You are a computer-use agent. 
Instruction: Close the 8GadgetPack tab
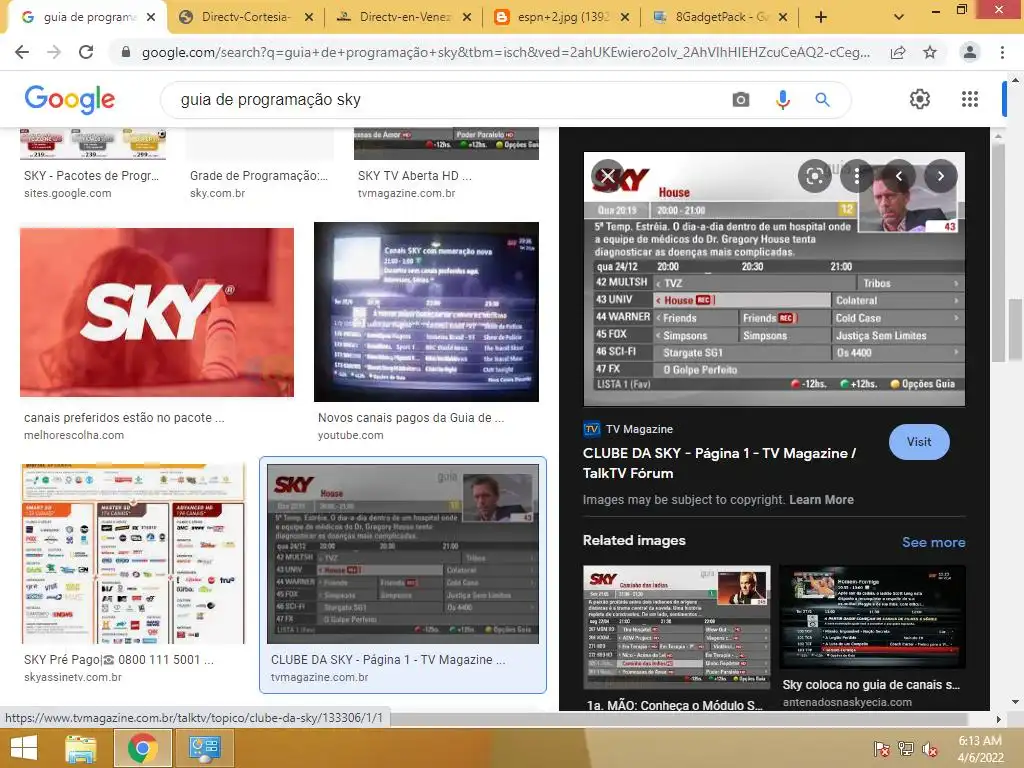click(783, 17)
